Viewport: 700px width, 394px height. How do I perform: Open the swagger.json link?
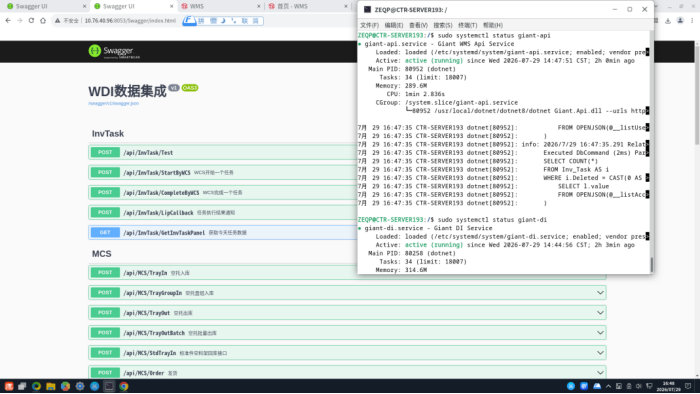pyautogui.click(x=113, y=104)
